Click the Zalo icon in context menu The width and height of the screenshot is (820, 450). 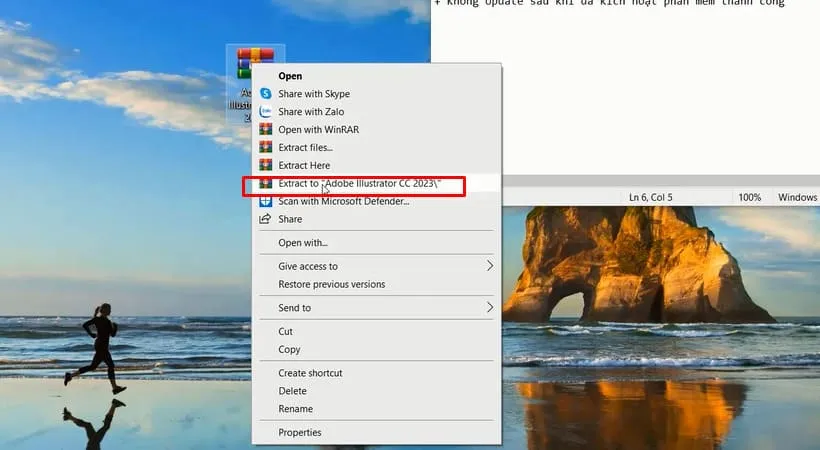click(x=266, y=111)
